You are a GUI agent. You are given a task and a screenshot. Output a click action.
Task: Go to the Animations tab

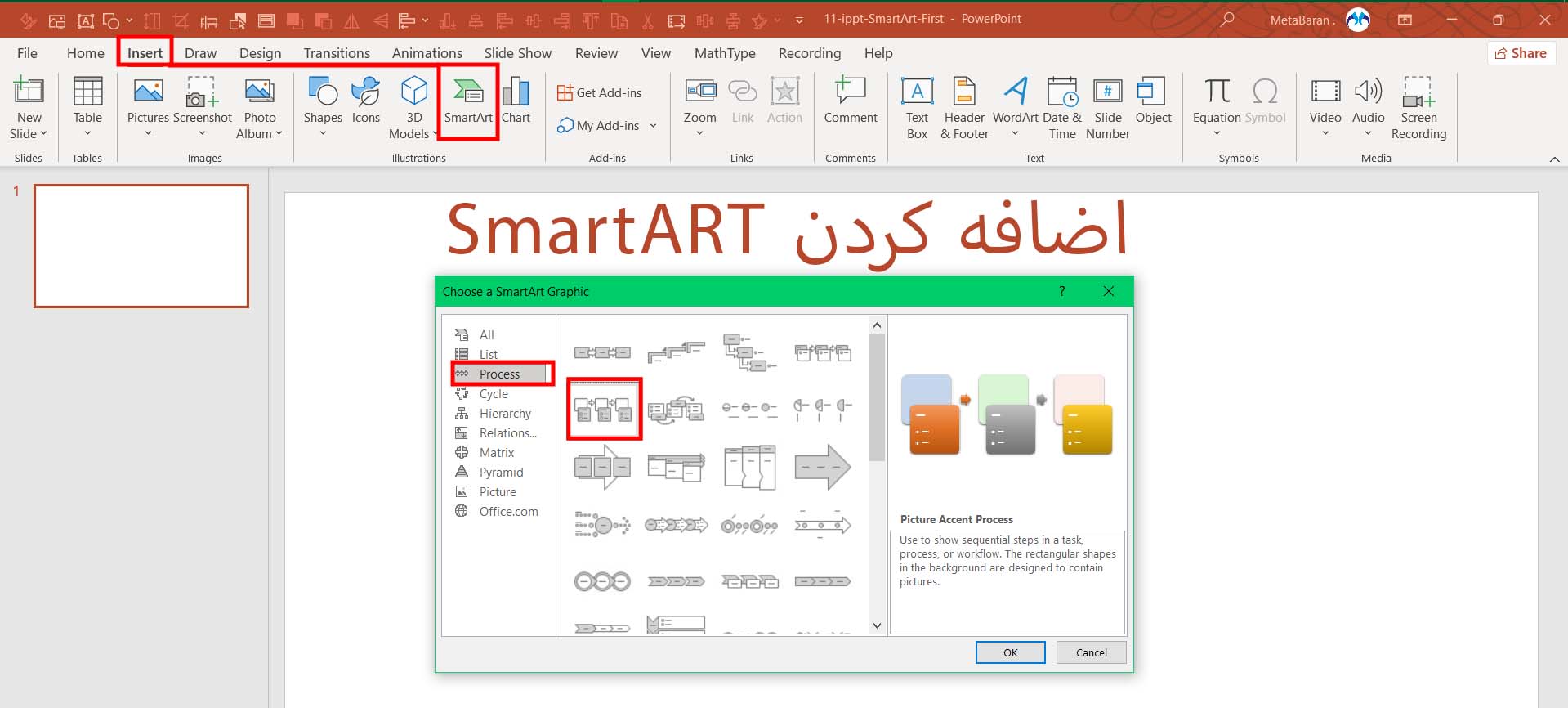pos(427,53)
